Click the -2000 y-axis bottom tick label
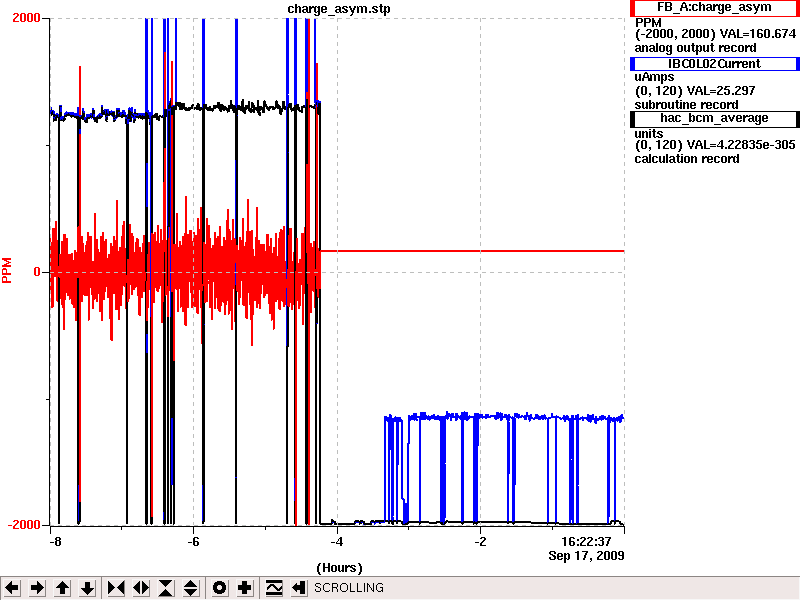The image size is (800, 600). pyautogui.click(x=23, y=525)
